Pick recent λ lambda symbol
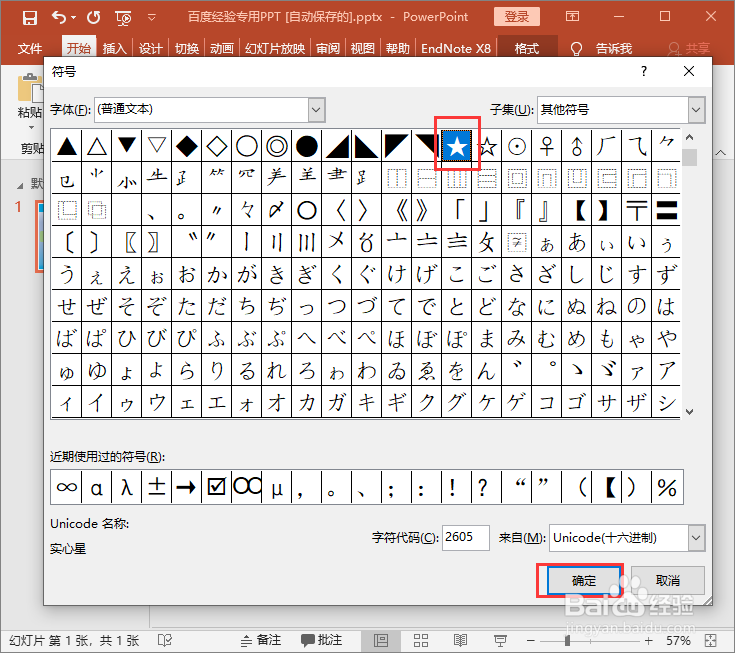 [x=127, y=487]
